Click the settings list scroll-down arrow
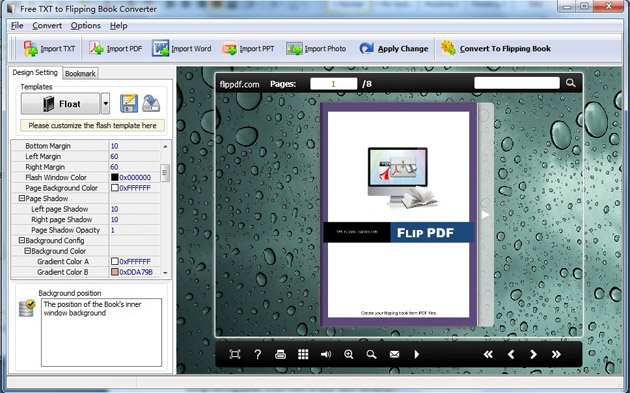 click(165, 273)
